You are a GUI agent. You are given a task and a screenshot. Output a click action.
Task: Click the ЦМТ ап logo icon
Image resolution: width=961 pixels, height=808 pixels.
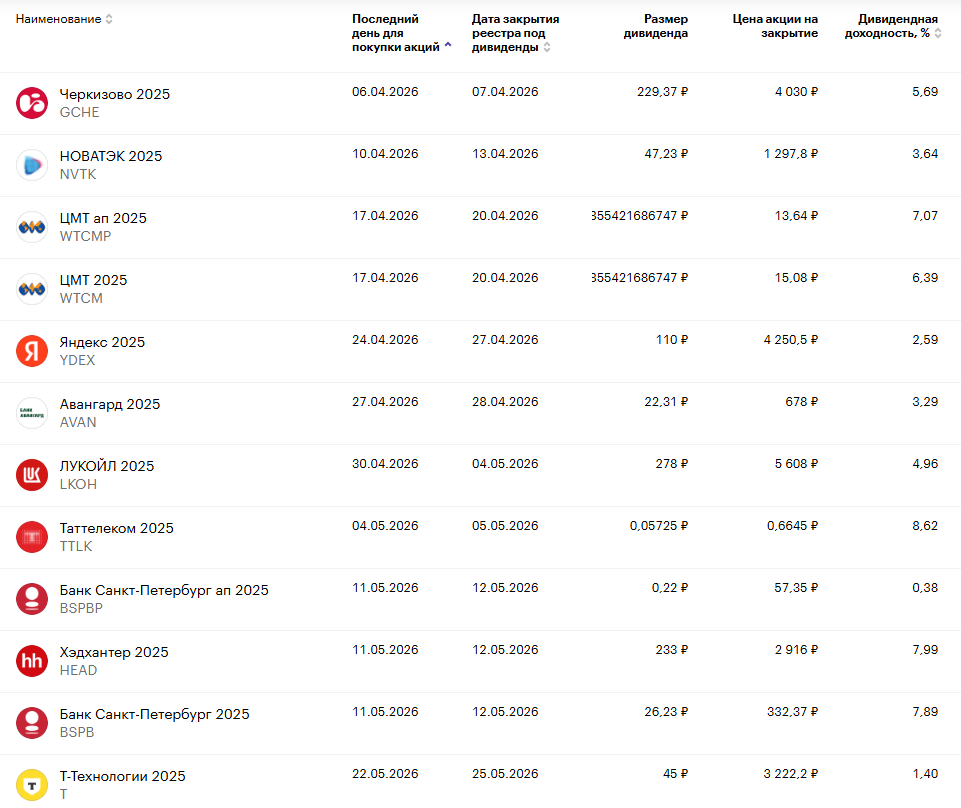[32, 227]
